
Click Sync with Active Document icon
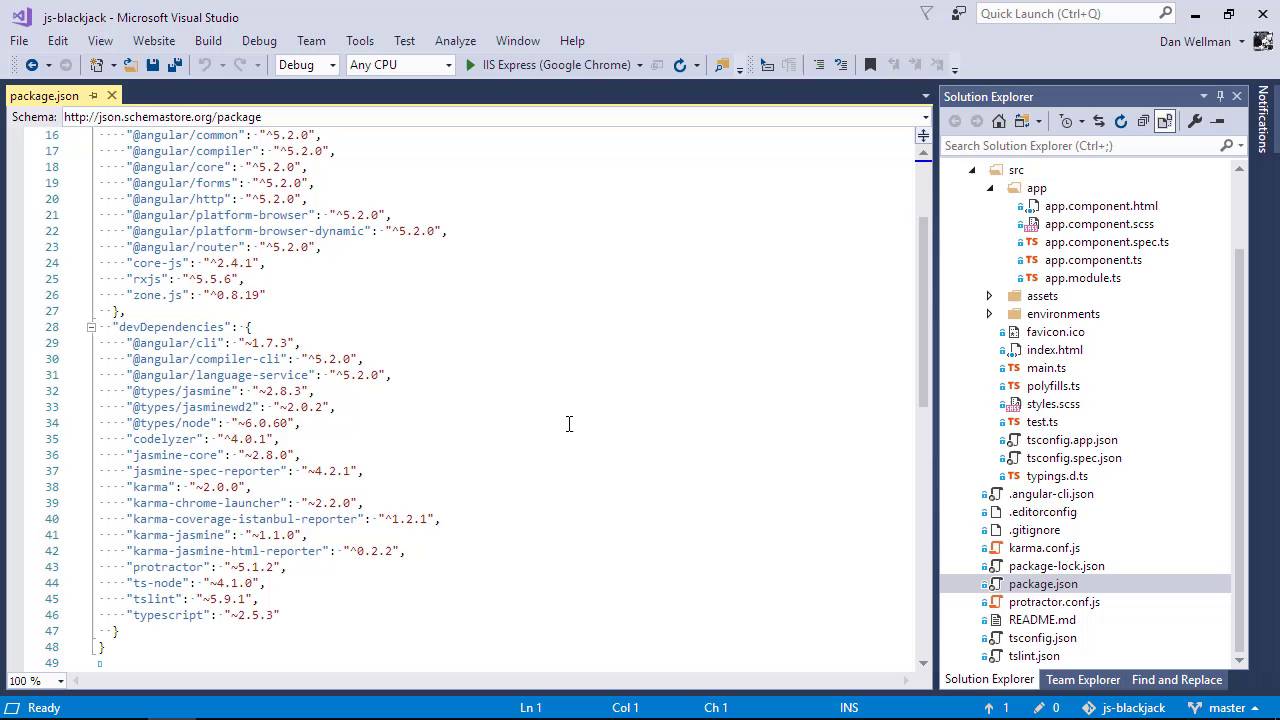click(x=1099, y=121)
